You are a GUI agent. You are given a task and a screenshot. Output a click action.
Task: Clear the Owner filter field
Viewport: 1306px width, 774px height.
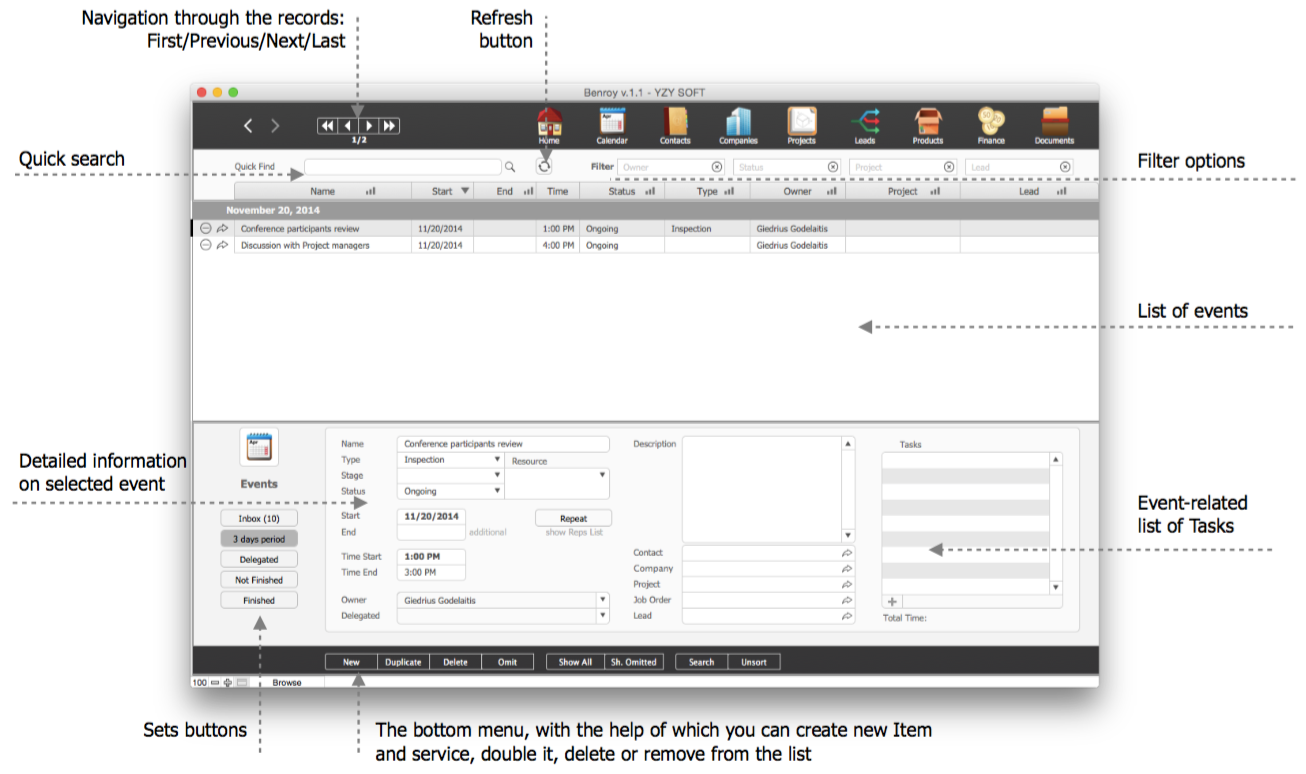[x=717, y=167]
